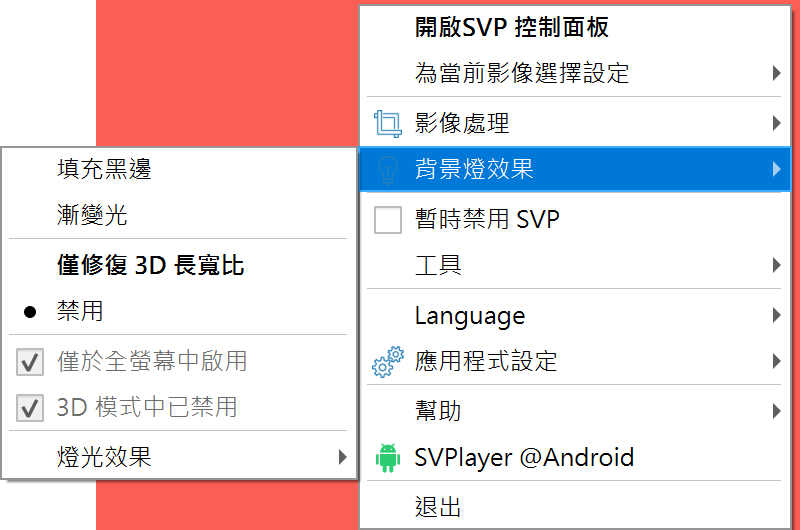Expand the 幫助 submenu arrow
This screenshot has height=530, width=800.
776,411
